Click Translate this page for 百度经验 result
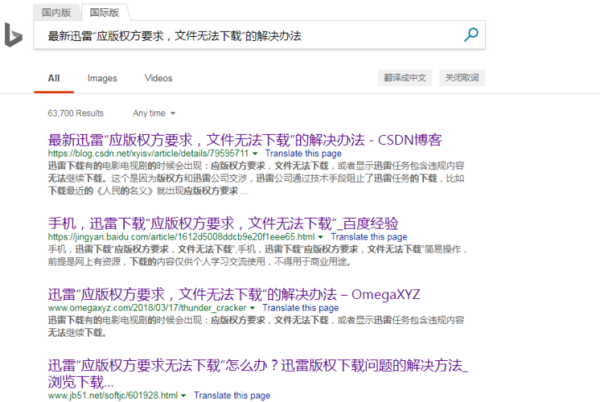This screenshot has width=600, height=402. click(369, 237)
